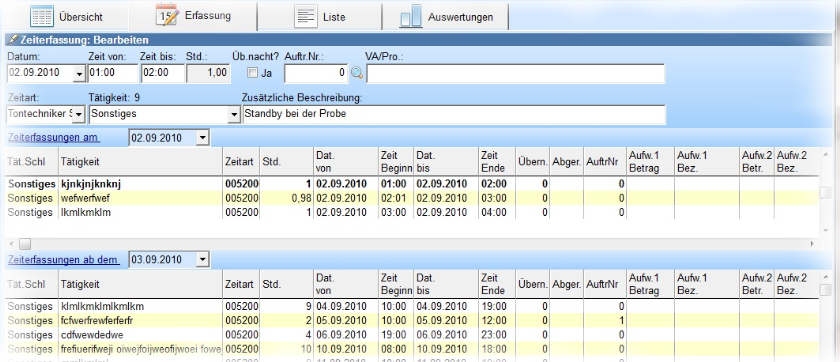840x362 pixels.
Task: Click the Zeiterfassungen ab dem link
Action: pos(63,260)
